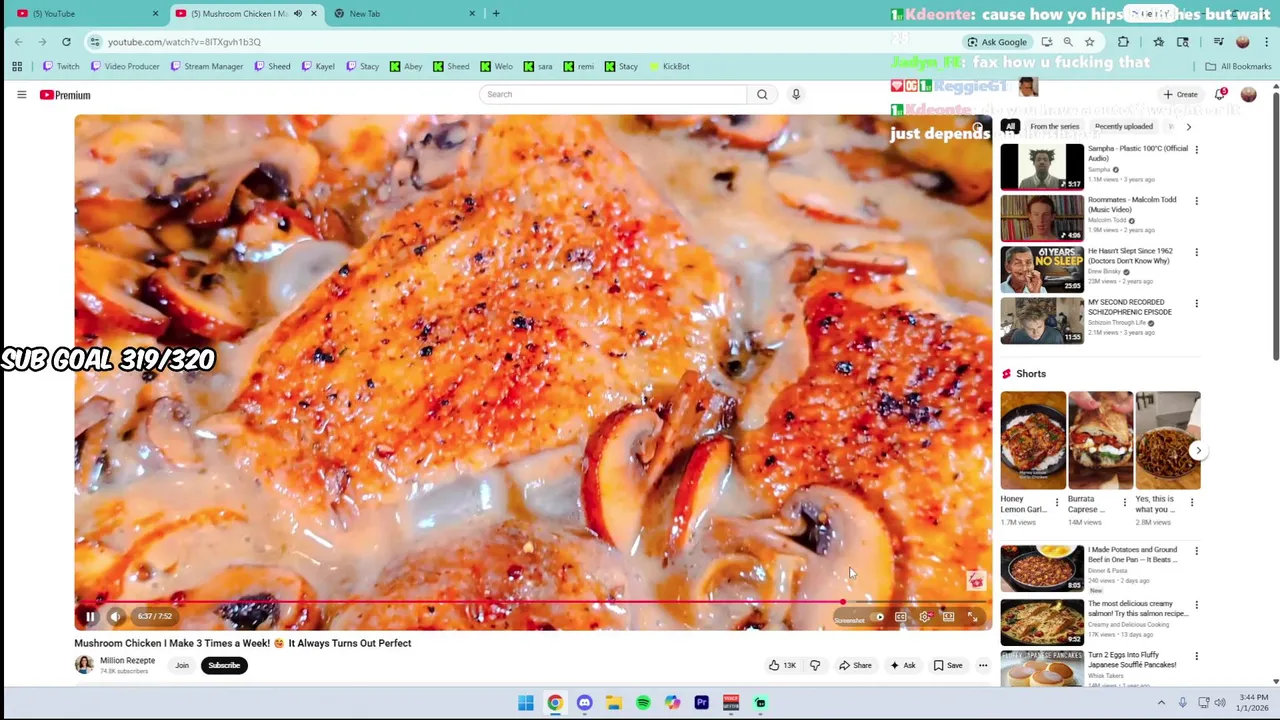The image size is (1280, 720).
Task: Open the player settings gear
Action: click(925, 617)
